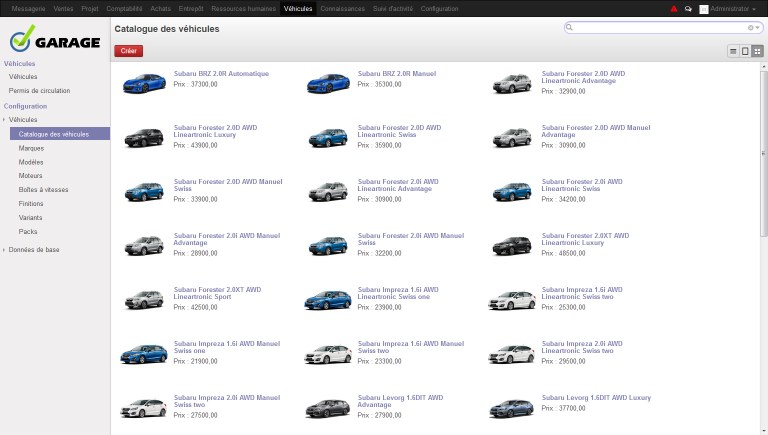This screenshot has height=435, width=768.
Task: Select the kanban grid view
Action: (757, 50)
